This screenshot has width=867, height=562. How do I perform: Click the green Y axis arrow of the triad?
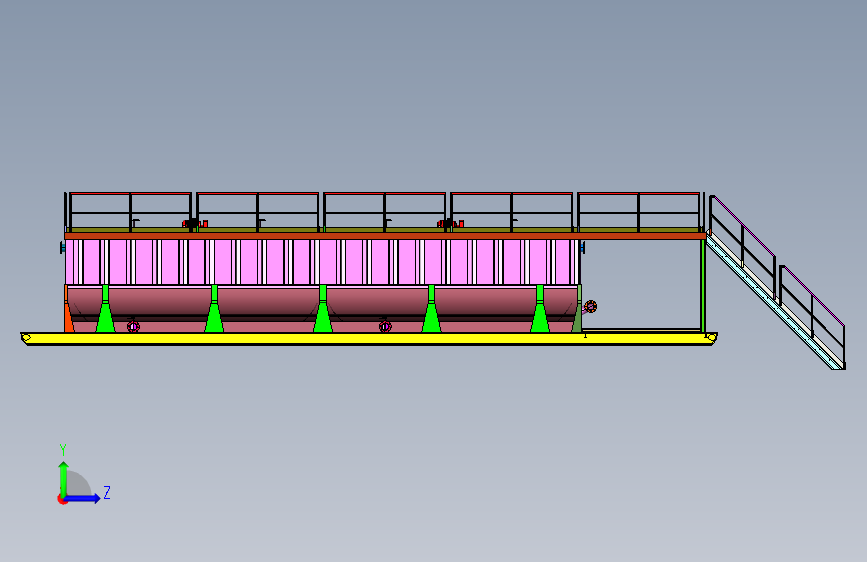tap(63, 478)
